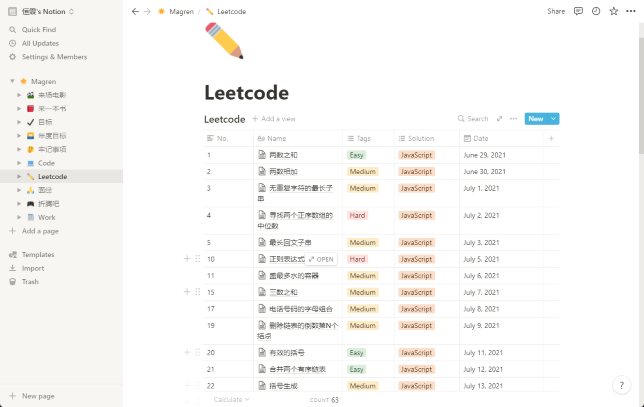Click the Share button

pyautogui.click(x=556, y=11)
